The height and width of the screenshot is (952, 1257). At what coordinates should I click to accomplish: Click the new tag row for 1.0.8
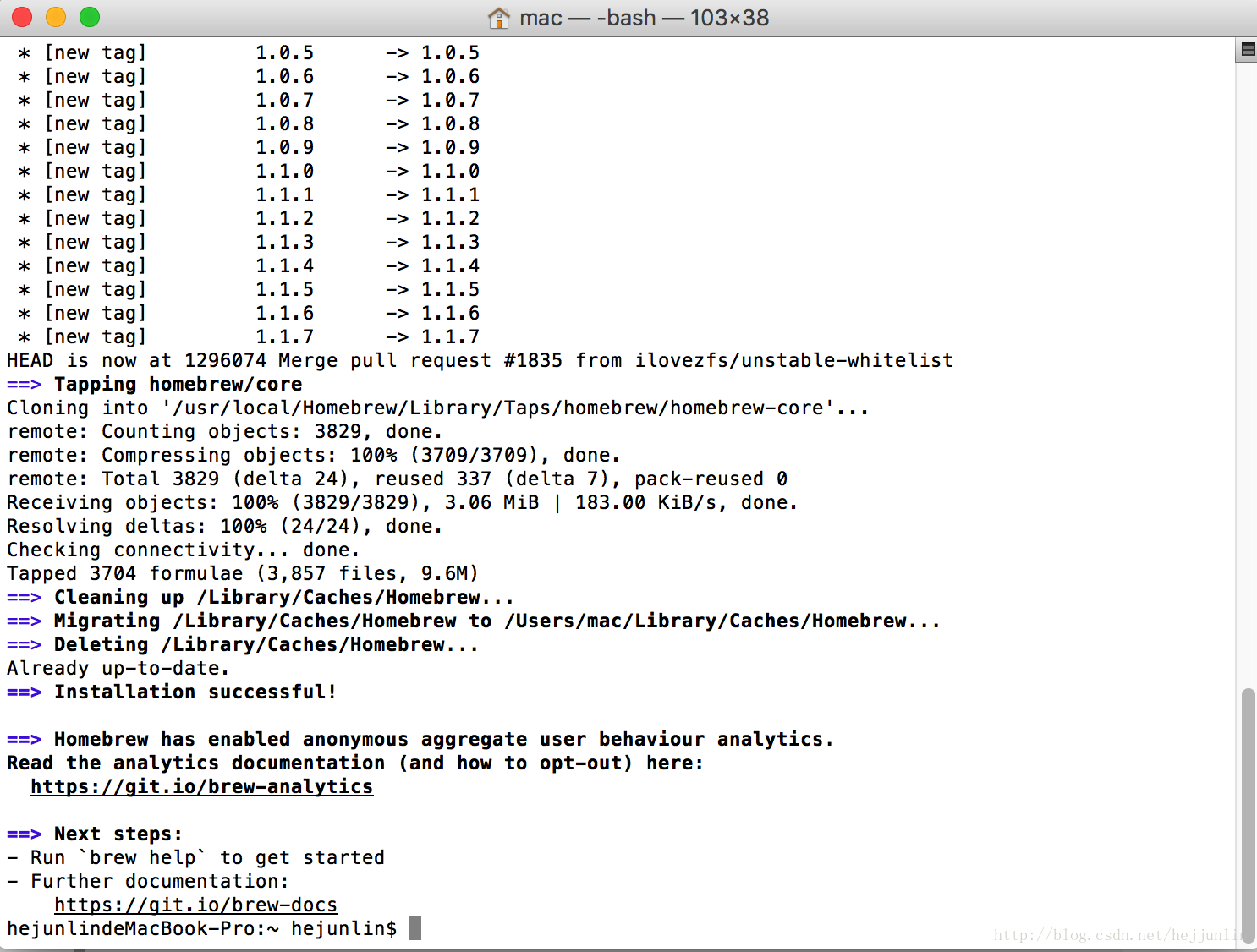point(249,123)
